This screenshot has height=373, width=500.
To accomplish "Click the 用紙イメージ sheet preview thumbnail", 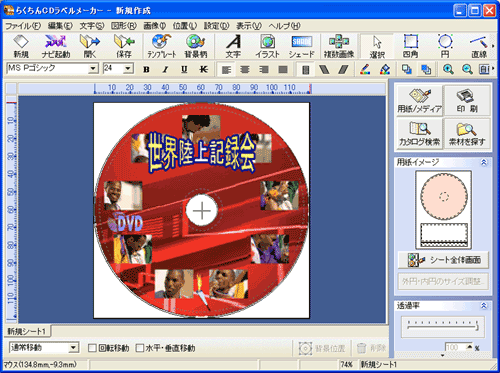I will (443, 210).
